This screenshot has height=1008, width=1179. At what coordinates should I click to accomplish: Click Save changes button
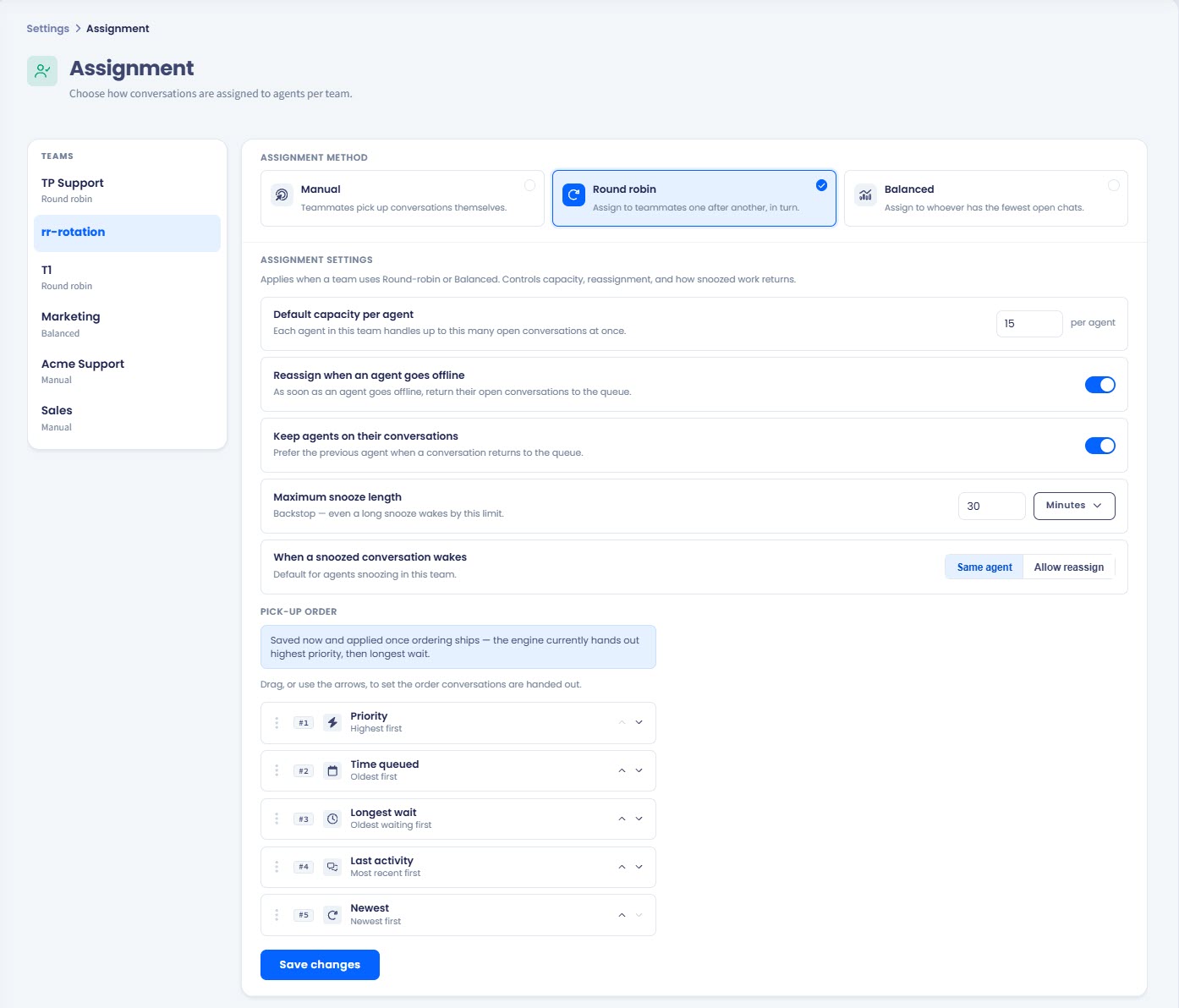320,965
